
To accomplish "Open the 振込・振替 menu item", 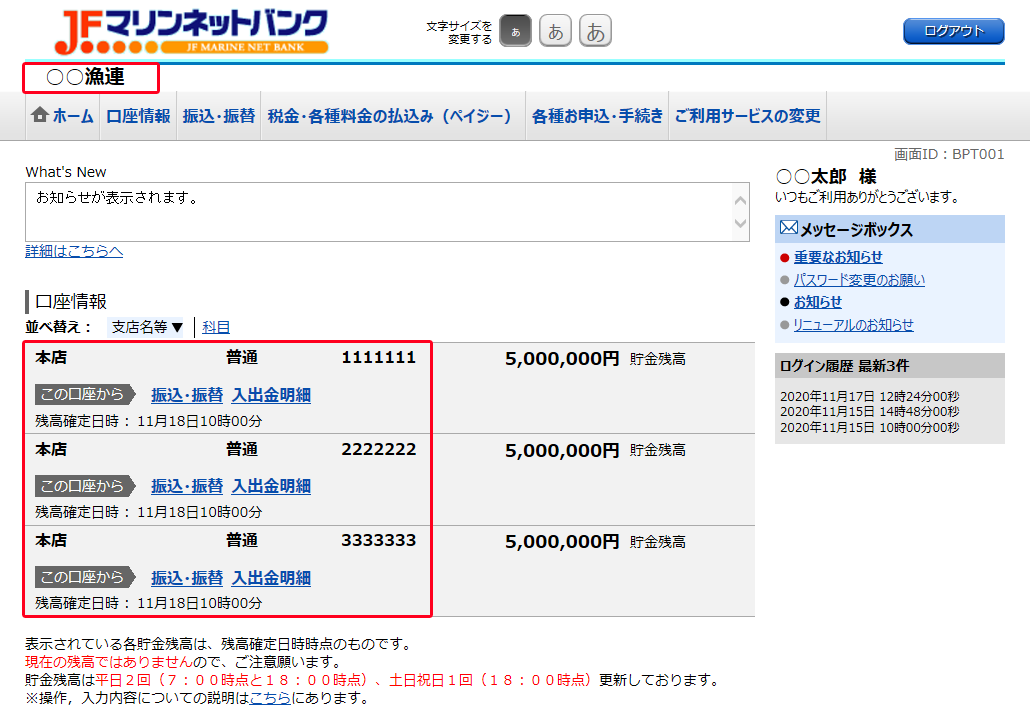I will pos(219,116).
